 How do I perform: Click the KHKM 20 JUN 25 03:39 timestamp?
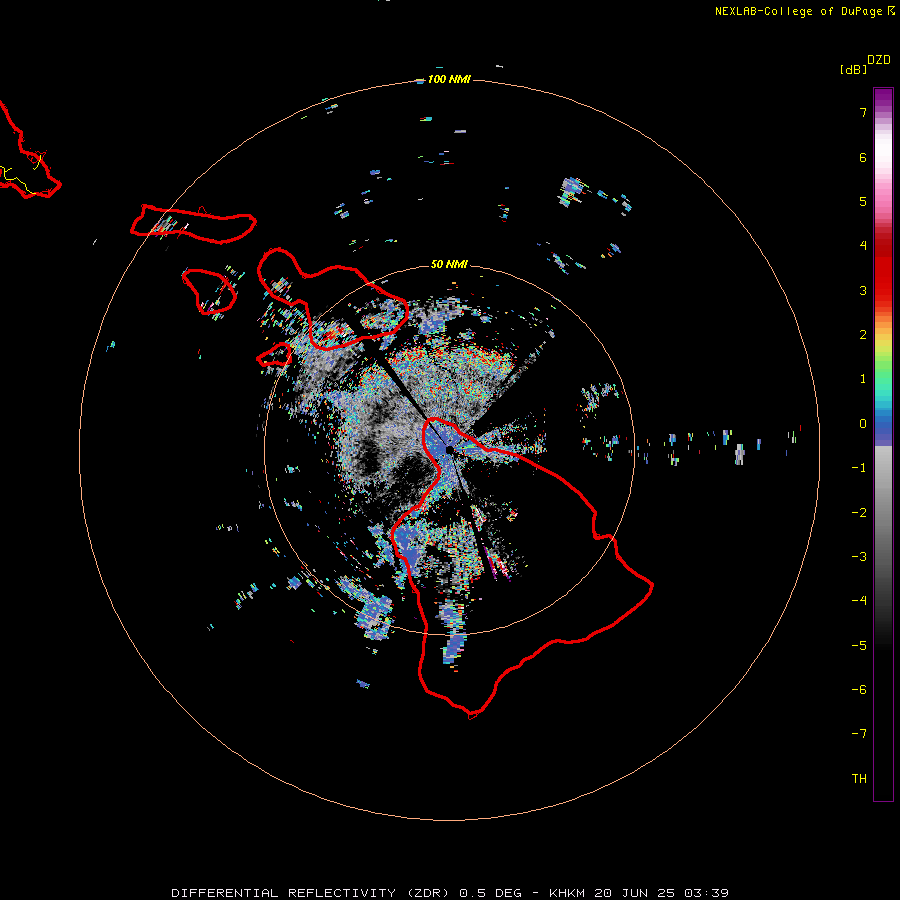point(639,893)
